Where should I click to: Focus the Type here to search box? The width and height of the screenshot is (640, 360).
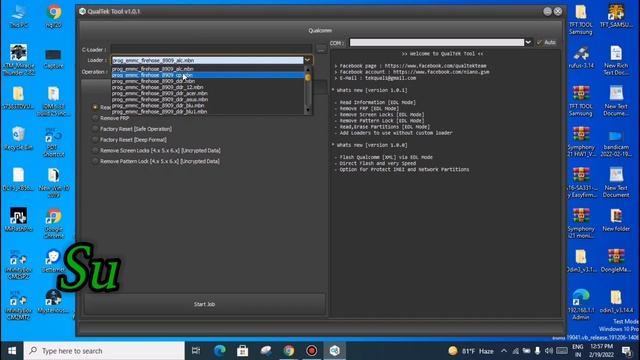tap(104, 351)
